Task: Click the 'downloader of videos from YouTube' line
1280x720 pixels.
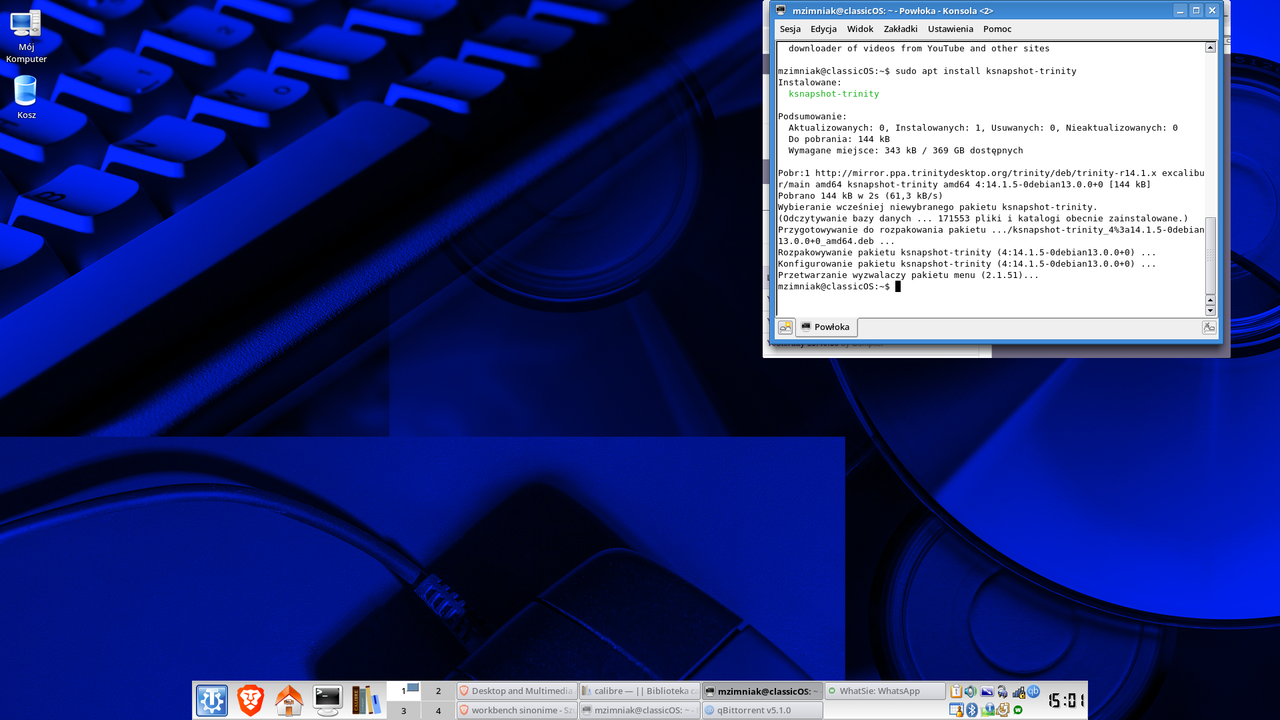Action: (x=919, y=49)
